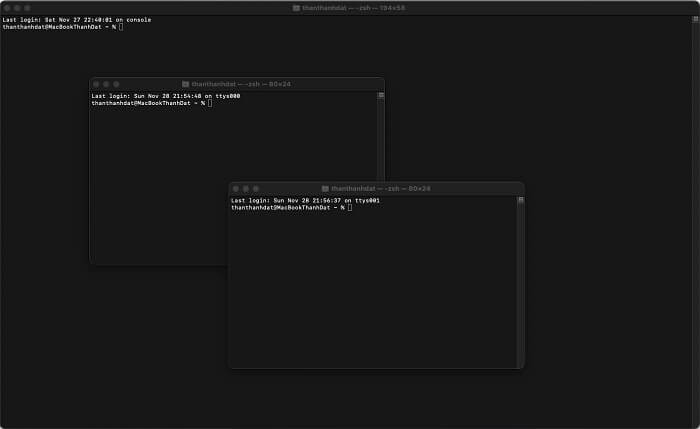Click the title text of the ttys001 80x24 window
Image resolution: width=700 pixels, height=429 pixels.
click(381, 188)
